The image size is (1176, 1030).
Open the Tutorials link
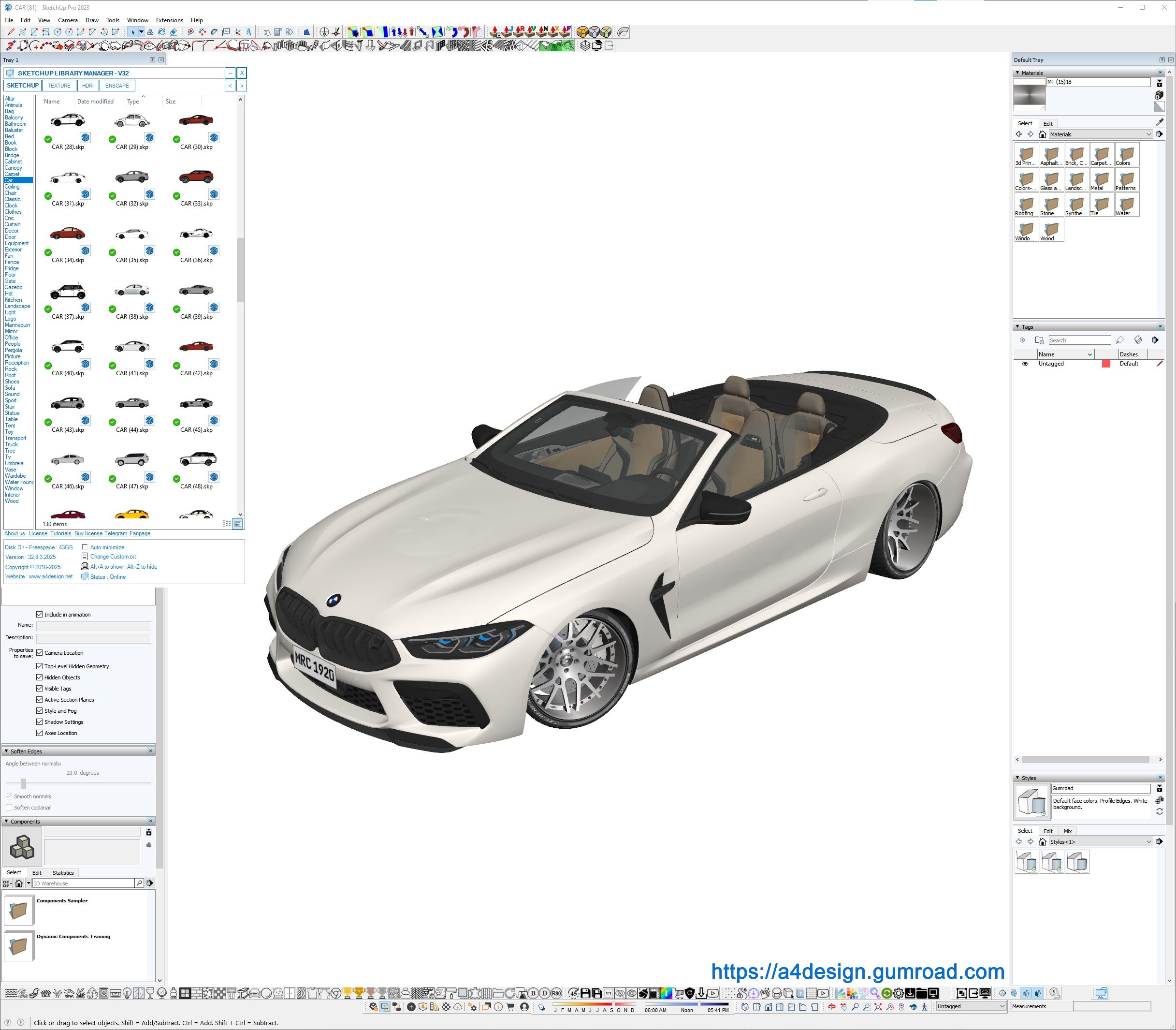(61, 533)
